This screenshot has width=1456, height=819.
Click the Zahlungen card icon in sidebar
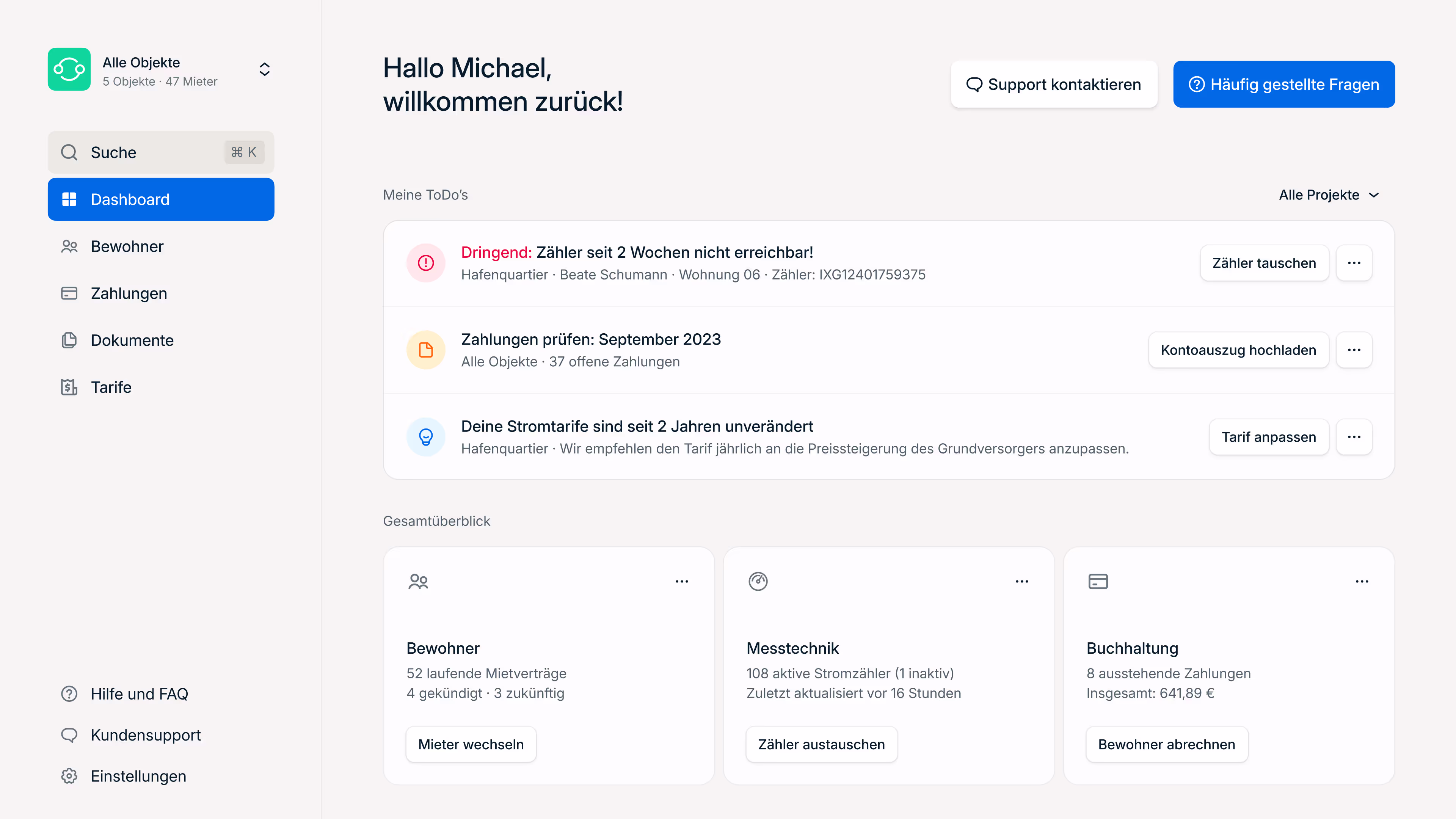coord(69,293)
